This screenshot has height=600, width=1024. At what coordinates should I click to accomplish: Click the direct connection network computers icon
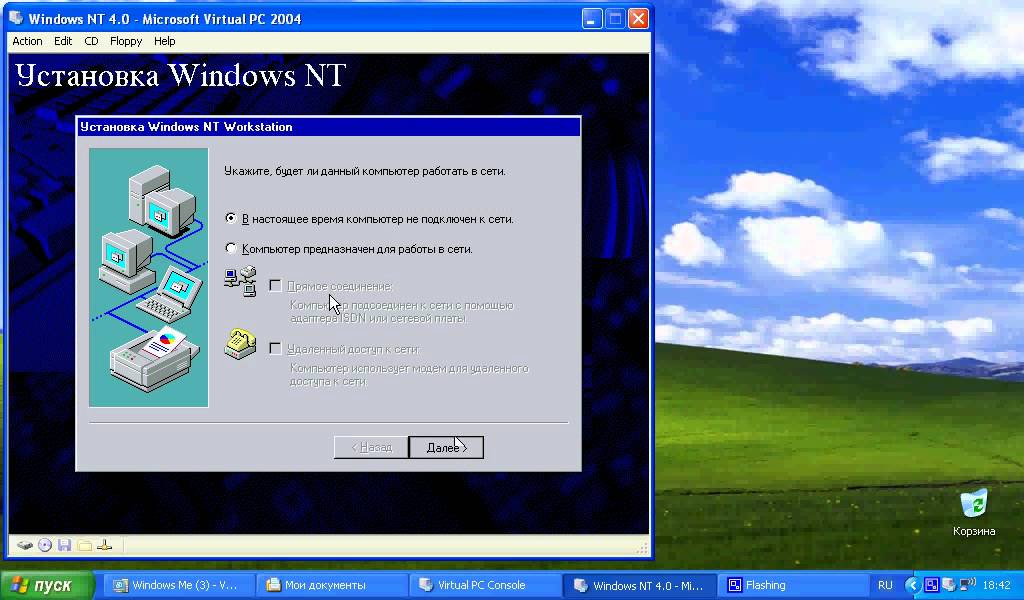[240, 281]
